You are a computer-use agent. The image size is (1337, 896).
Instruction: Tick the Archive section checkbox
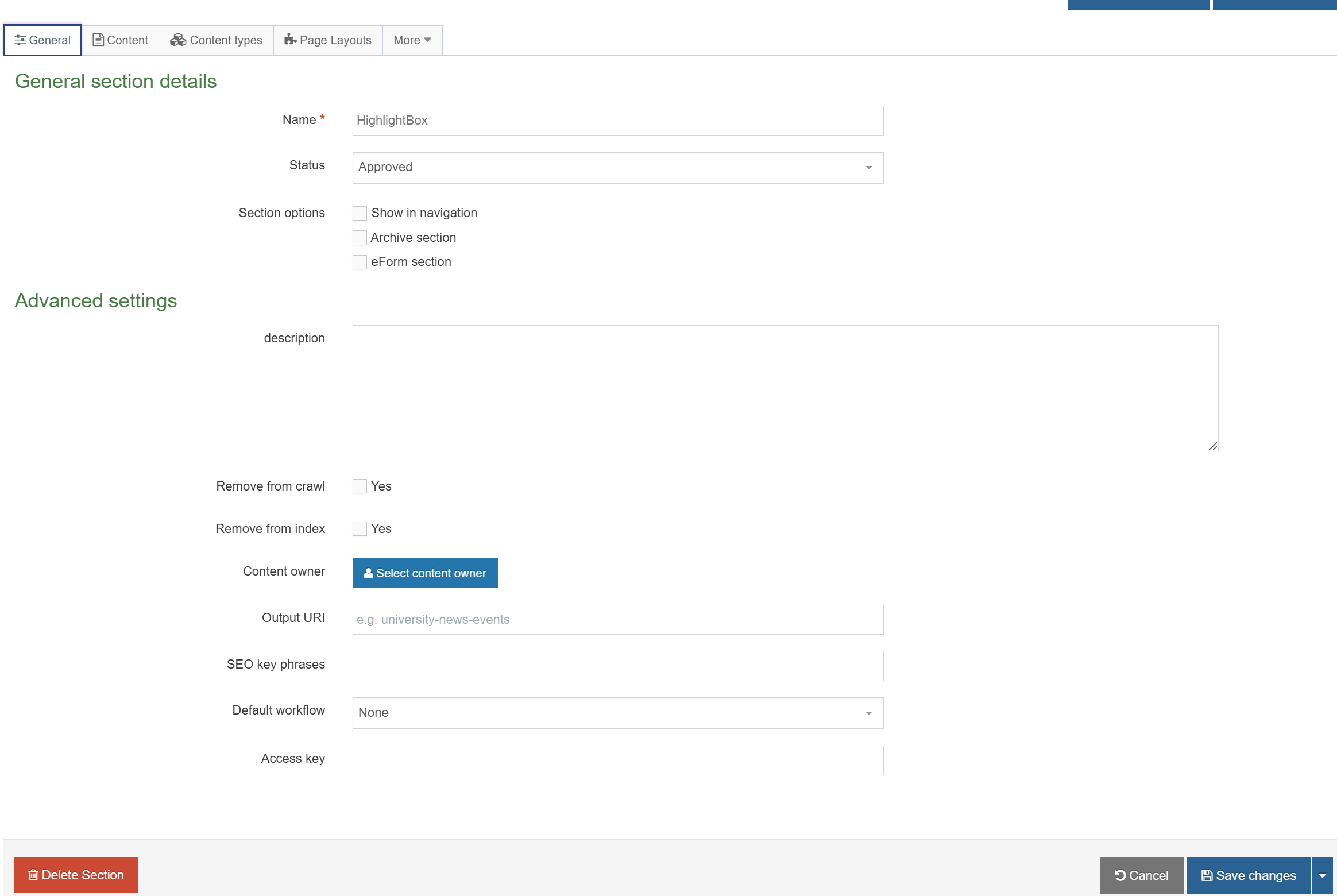point(360,238)
